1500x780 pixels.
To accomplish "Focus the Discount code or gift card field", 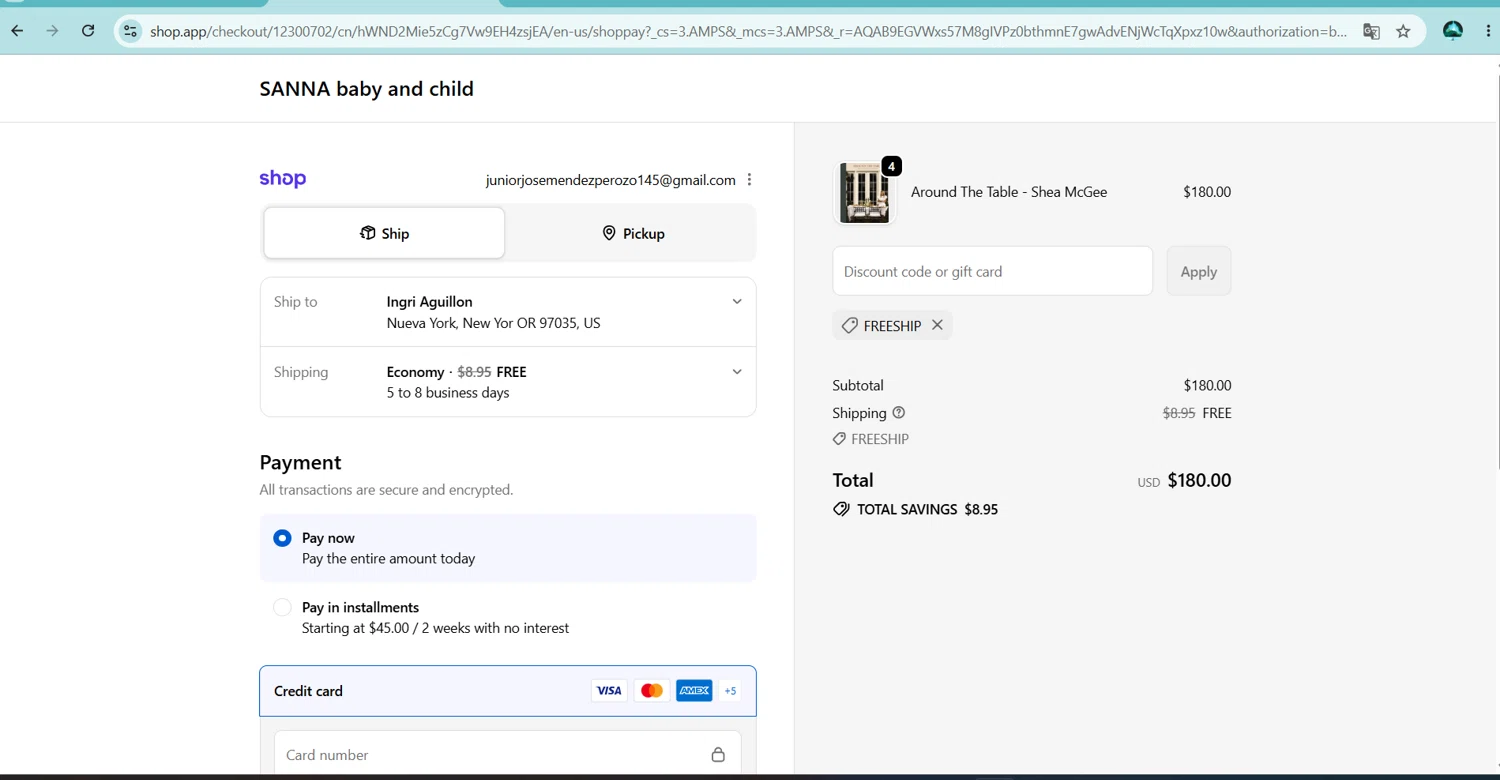I will (x=992, y=271).
